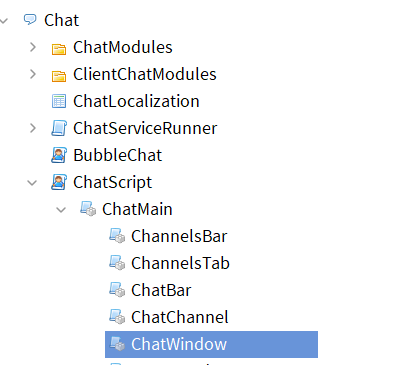The height and width of the screenshot is (365, 393).
Task: Select the ChatMain label
Action: [137, 209]
